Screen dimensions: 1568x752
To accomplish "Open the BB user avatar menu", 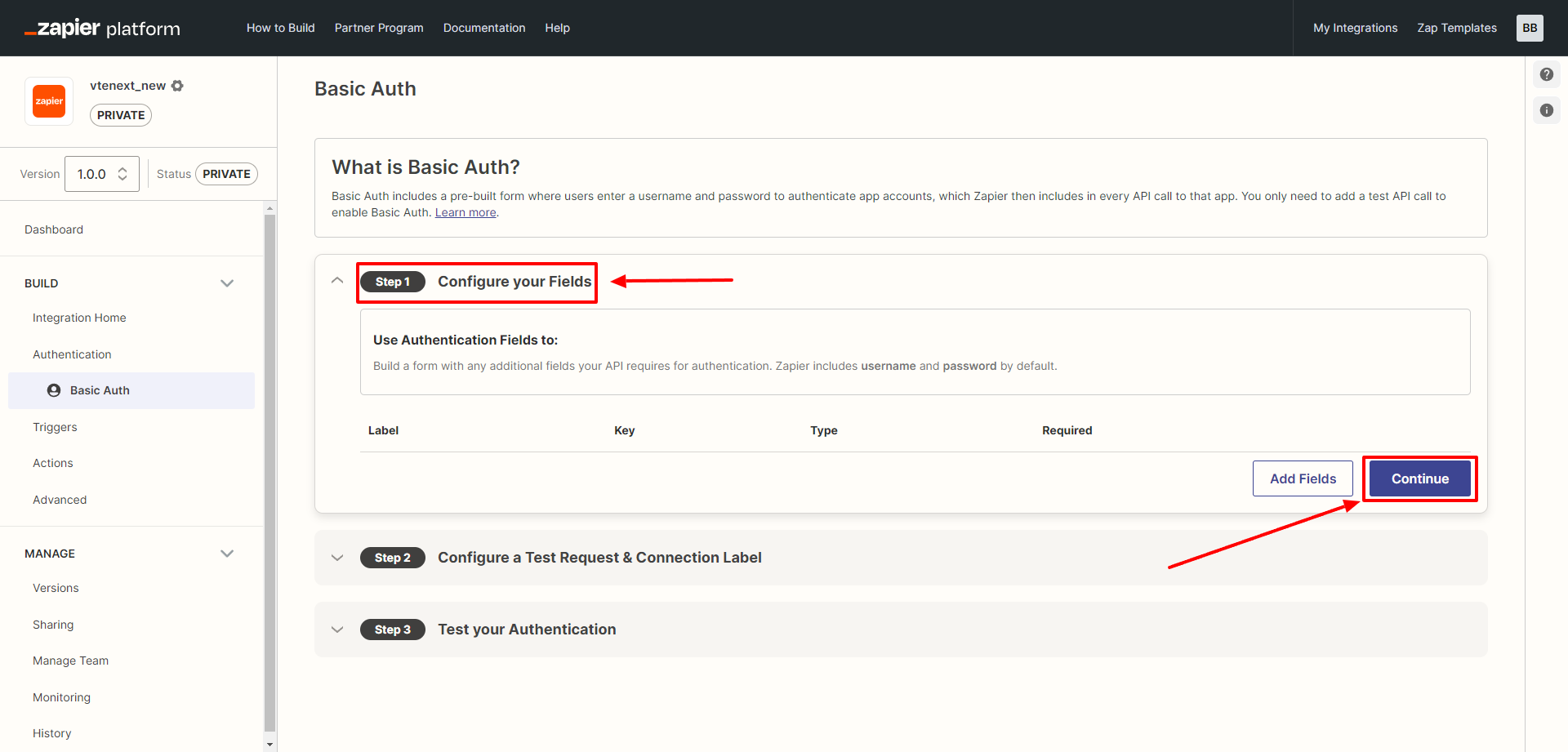I will coord(1530,28).
